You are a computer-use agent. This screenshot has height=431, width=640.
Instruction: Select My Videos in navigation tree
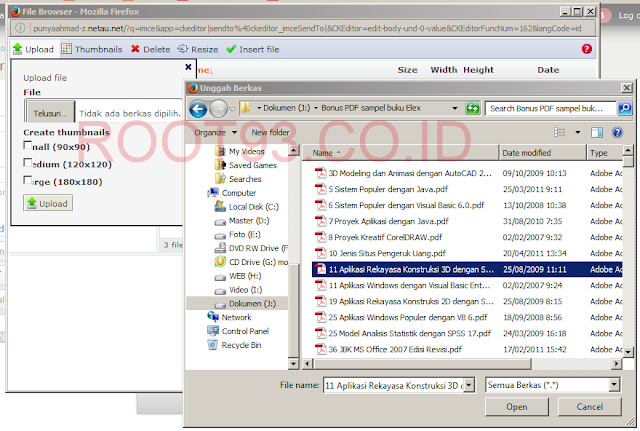240,151
